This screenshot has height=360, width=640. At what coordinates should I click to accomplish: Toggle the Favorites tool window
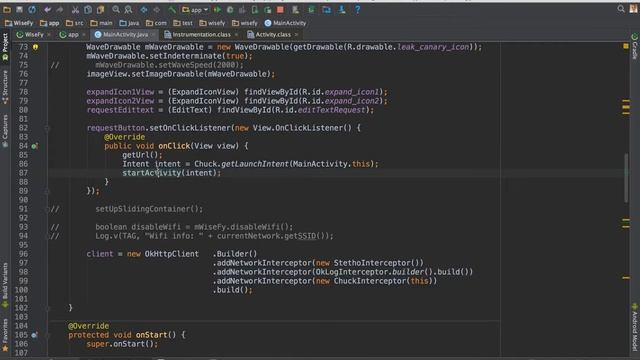click(x=5, y=336)
